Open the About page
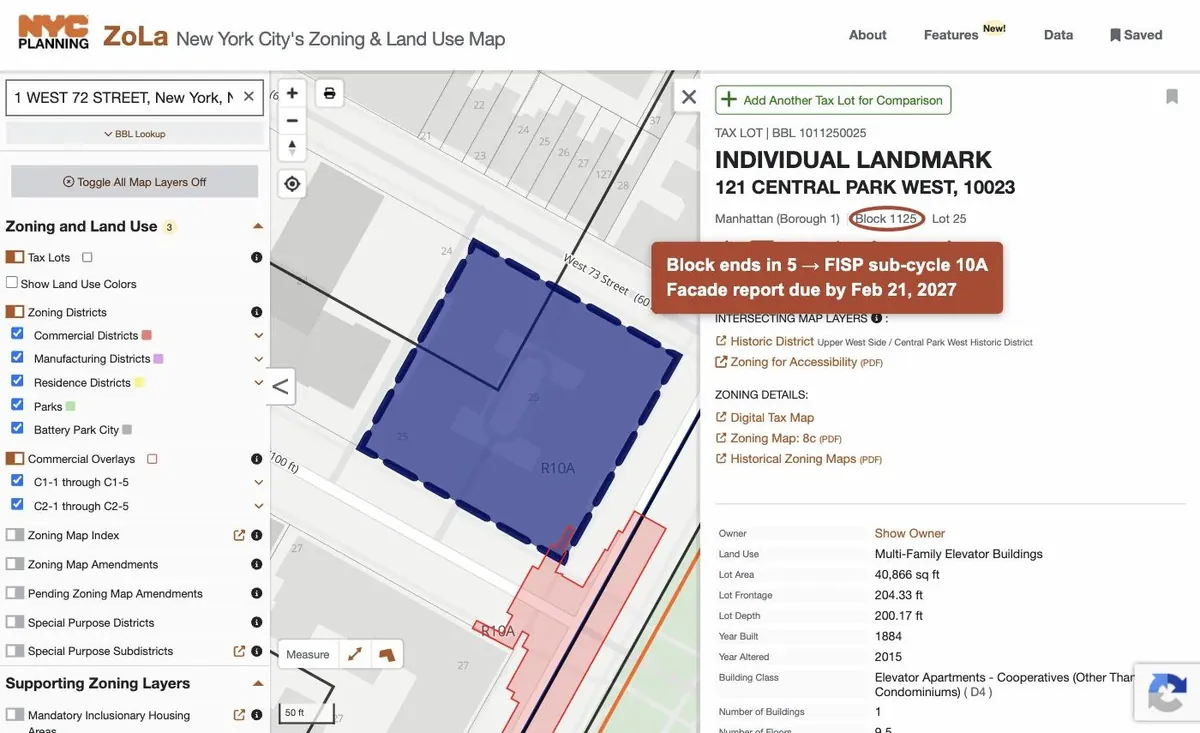 [867, 34]
